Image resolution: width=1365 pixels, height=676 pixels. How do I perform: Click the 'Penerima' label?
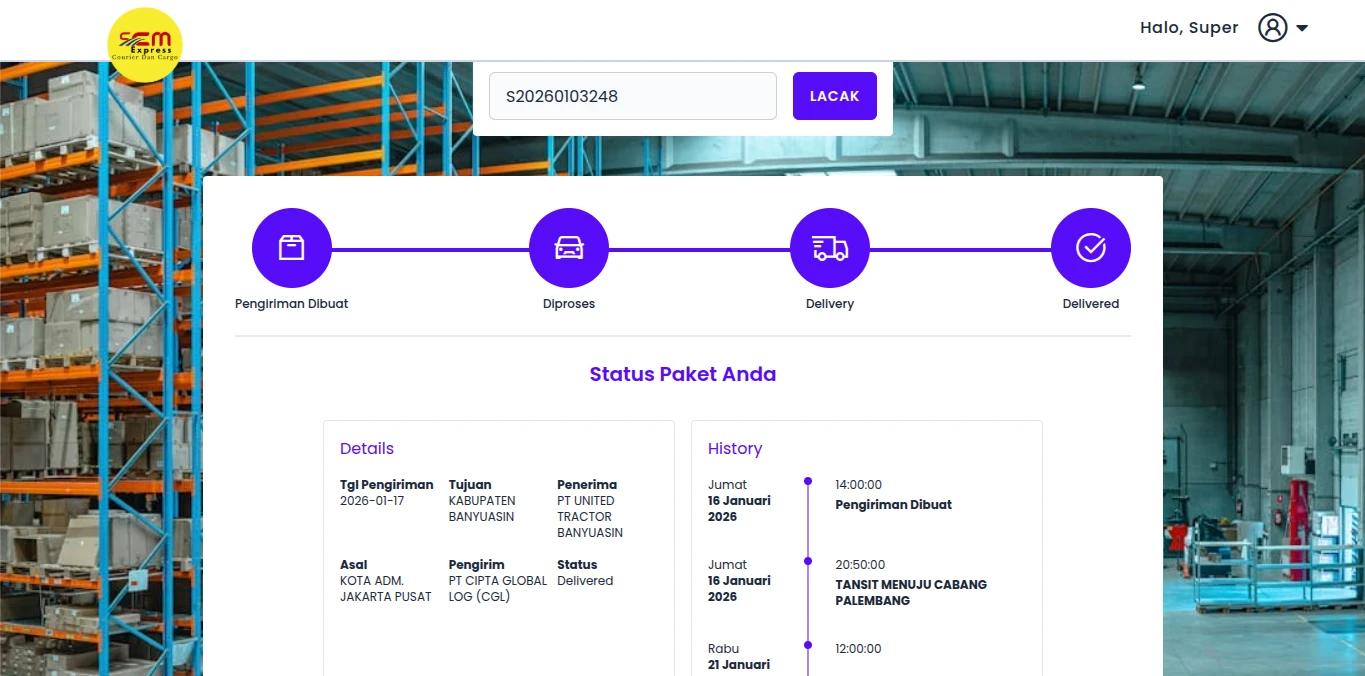(587, 485)
